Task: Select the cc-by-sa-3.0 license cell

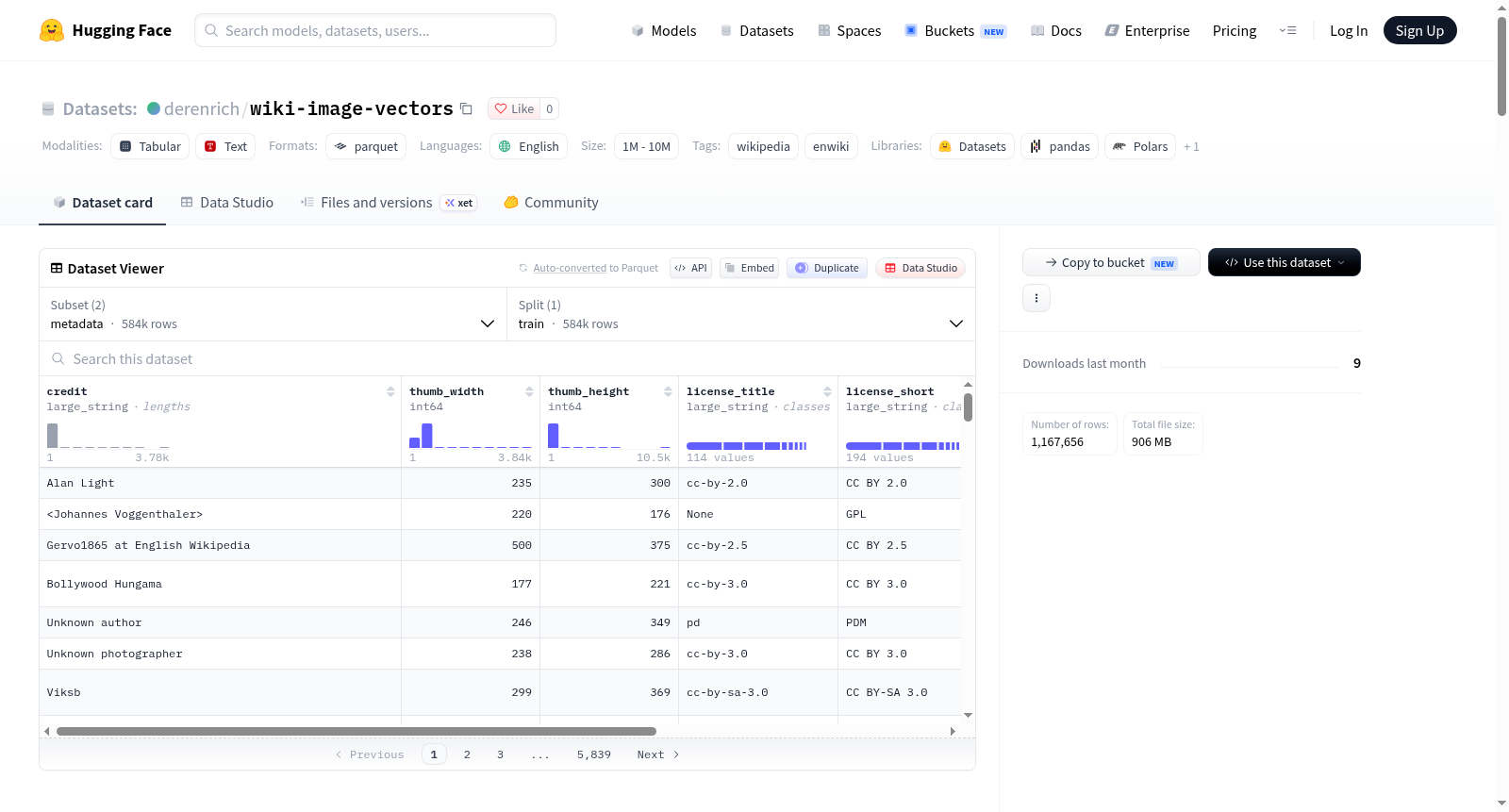Action: tap(758, 692)
